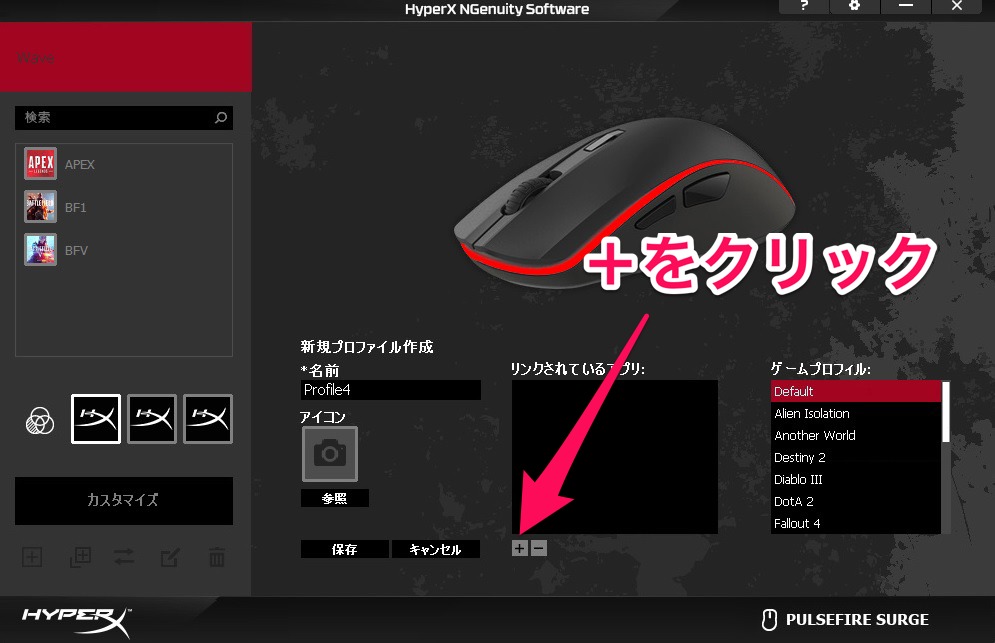The image size is (995, 643).
Task: Focus the profile search field
Action: pos(124,118)
